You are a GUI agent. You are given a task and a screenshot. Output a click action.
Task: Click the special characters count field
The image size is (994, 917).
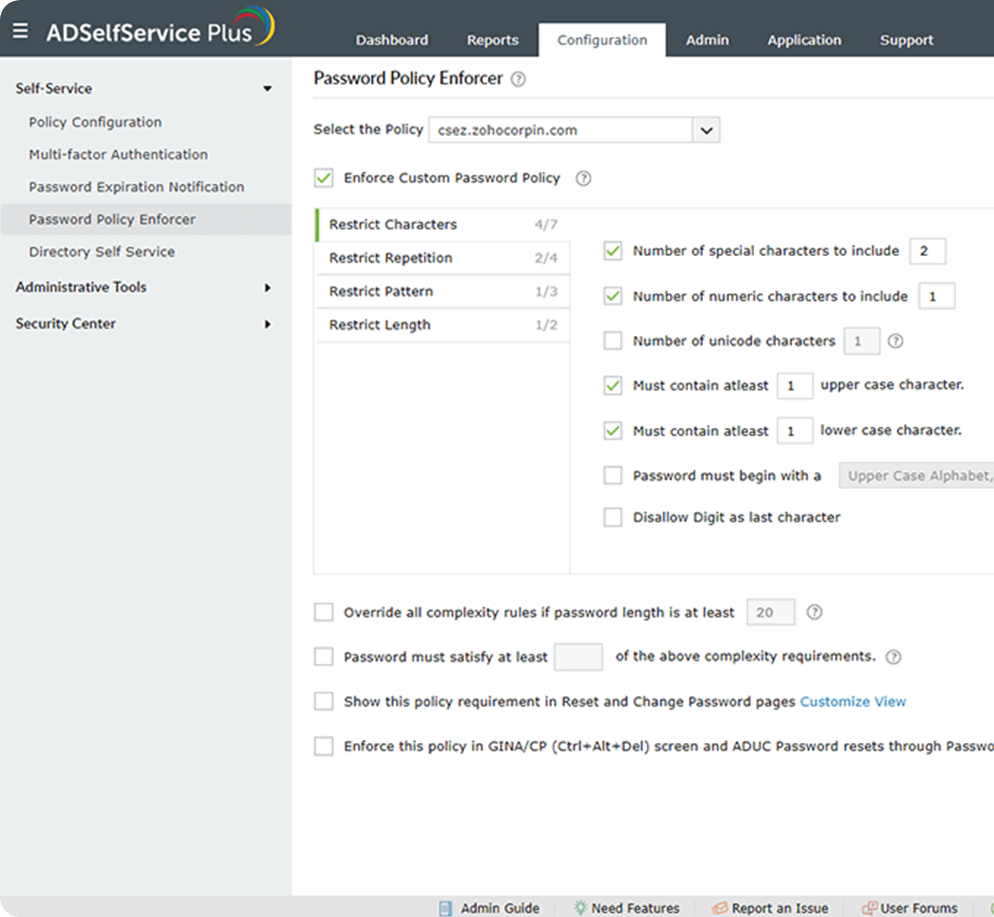click(x=927, y=251)
